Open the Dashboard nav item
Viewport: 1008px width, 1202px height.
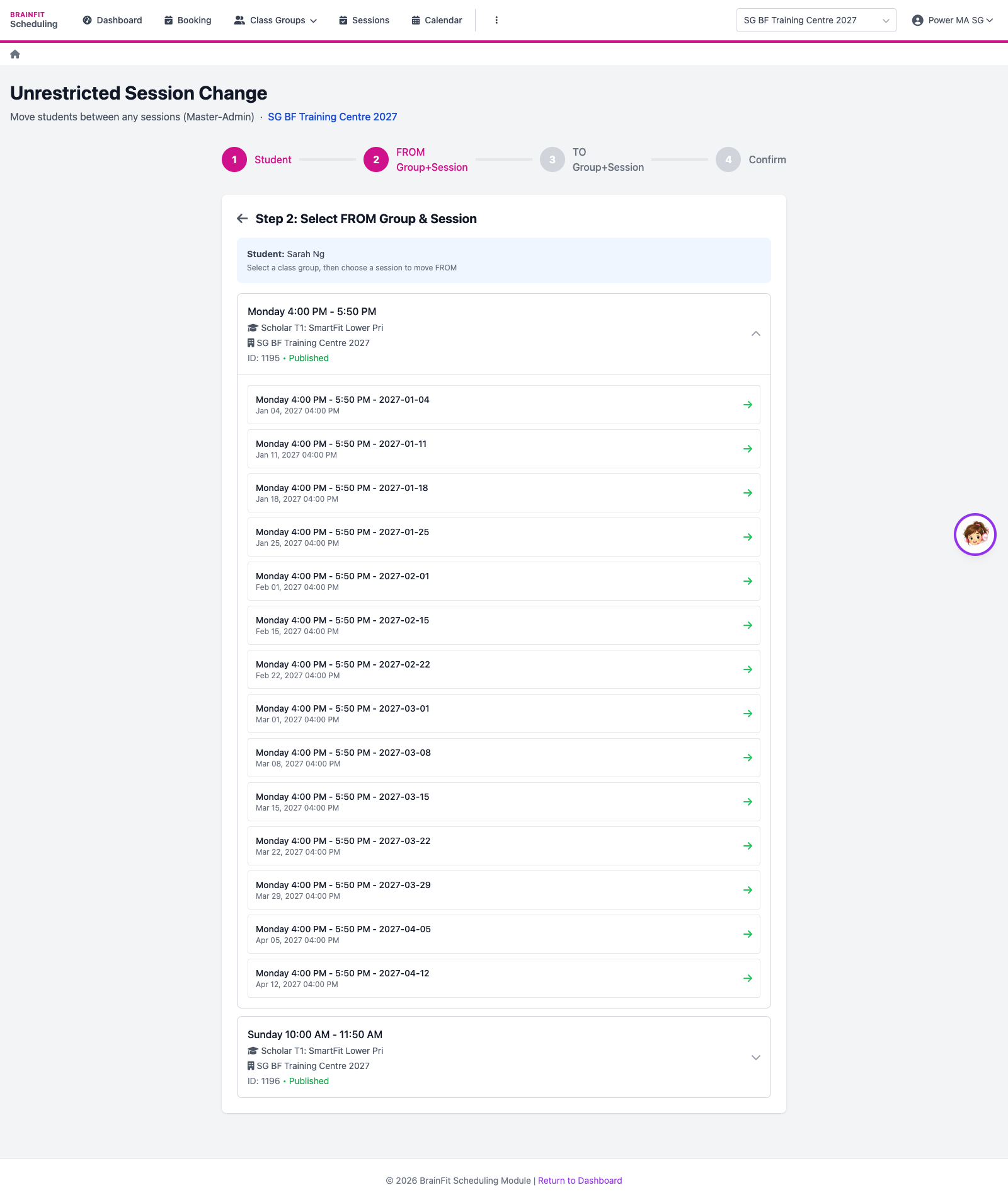coord(112,20)
